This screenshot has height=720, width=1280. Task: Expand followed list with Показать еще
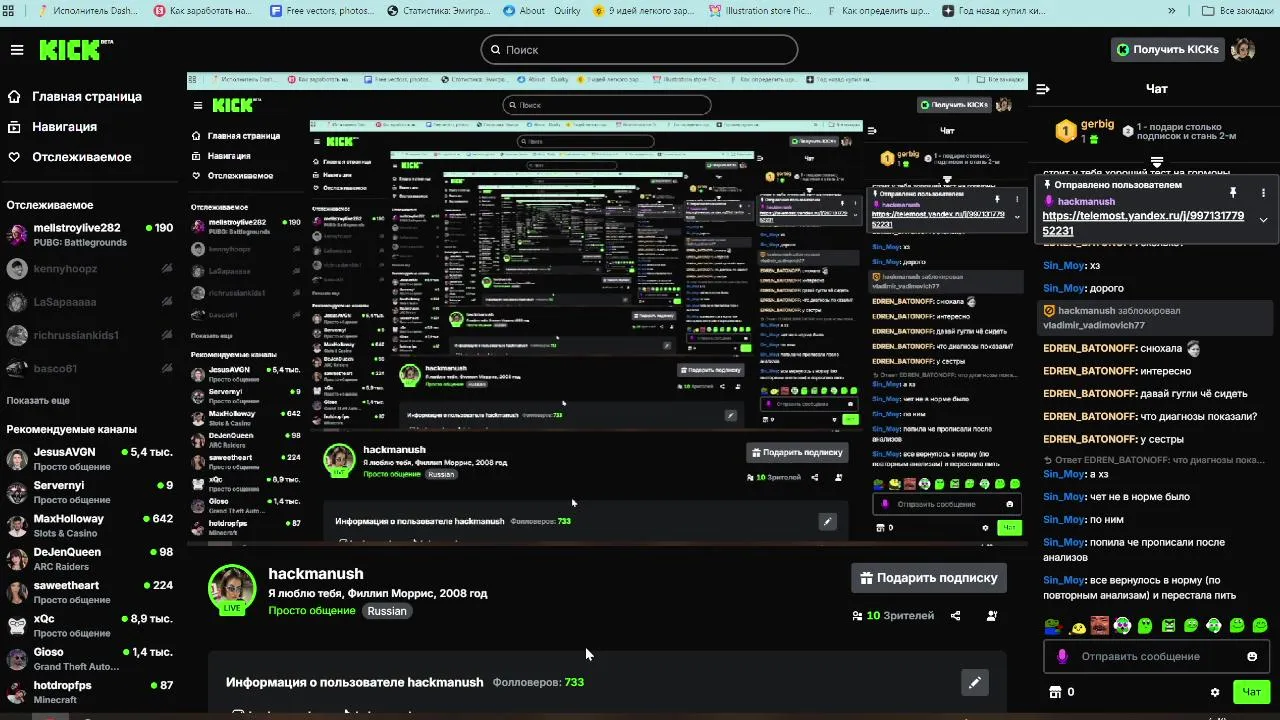[38, 400]
